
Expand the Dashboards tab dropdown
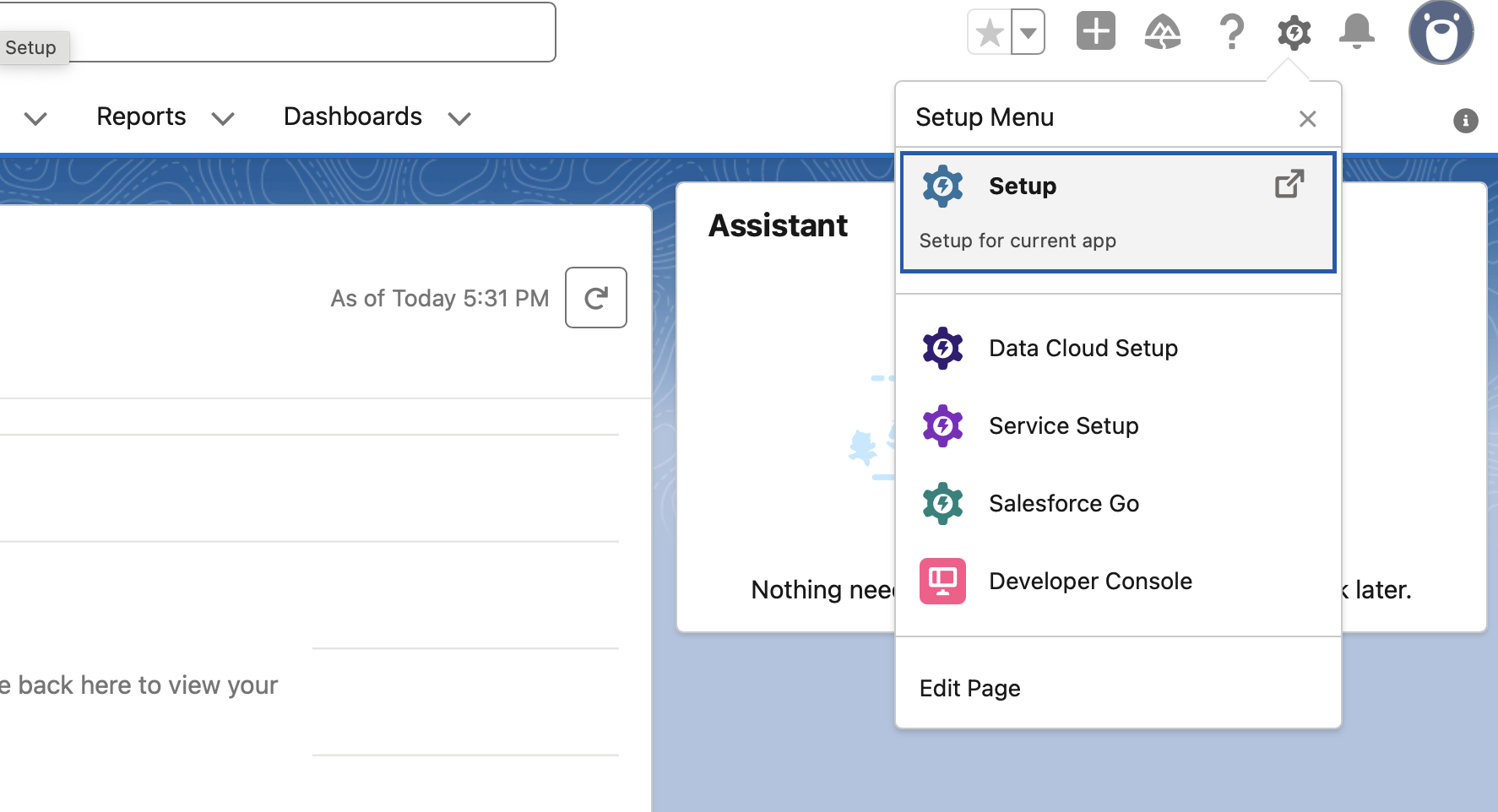pyautogui.click(x=459, y=118)
